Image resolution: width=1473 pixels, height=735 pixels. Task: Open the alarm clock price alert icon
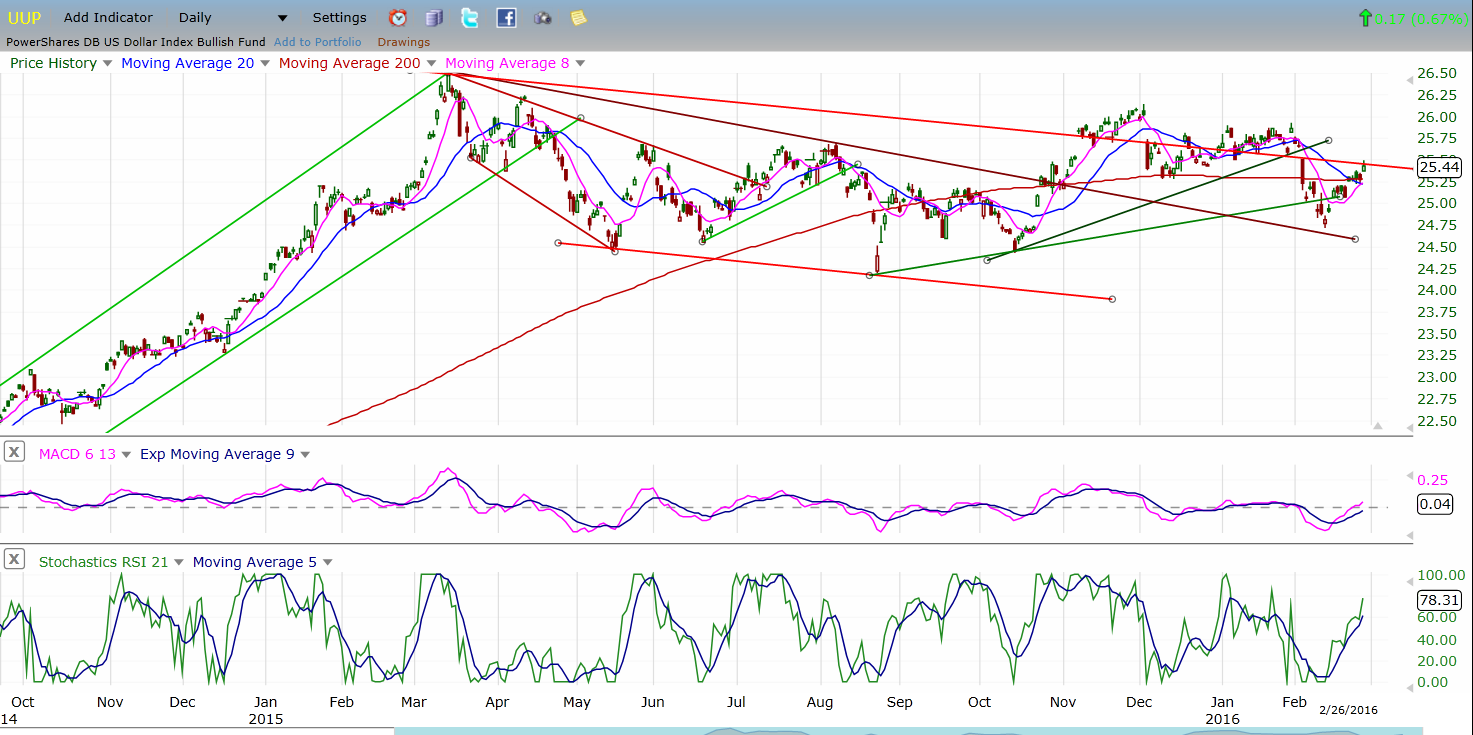point(398,17)
